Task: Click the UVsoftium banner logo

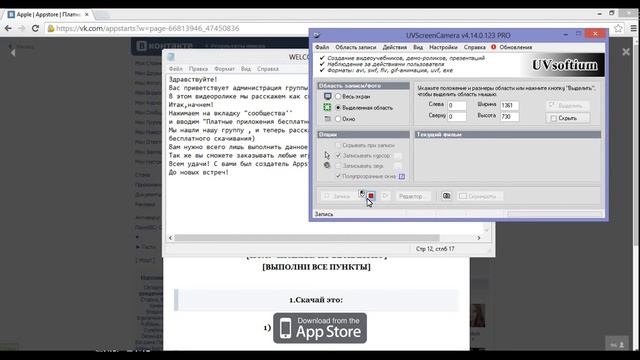Action: (x=564, y=65)
